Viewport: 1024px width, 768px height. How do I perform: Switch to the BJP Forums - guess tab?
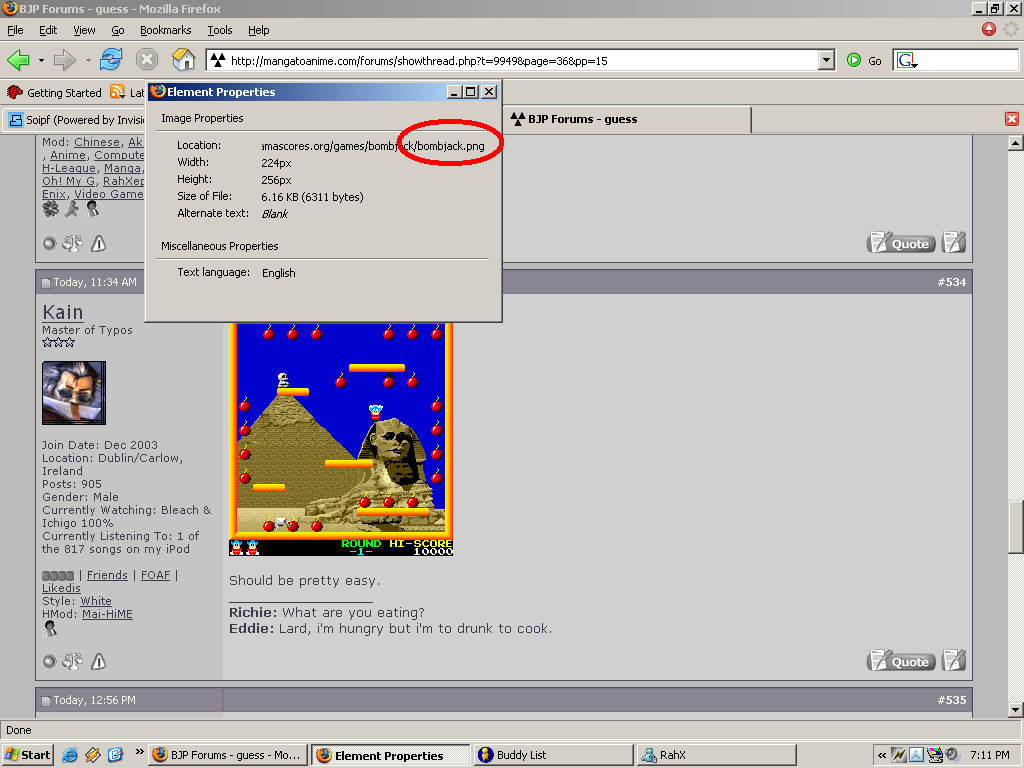627,119
